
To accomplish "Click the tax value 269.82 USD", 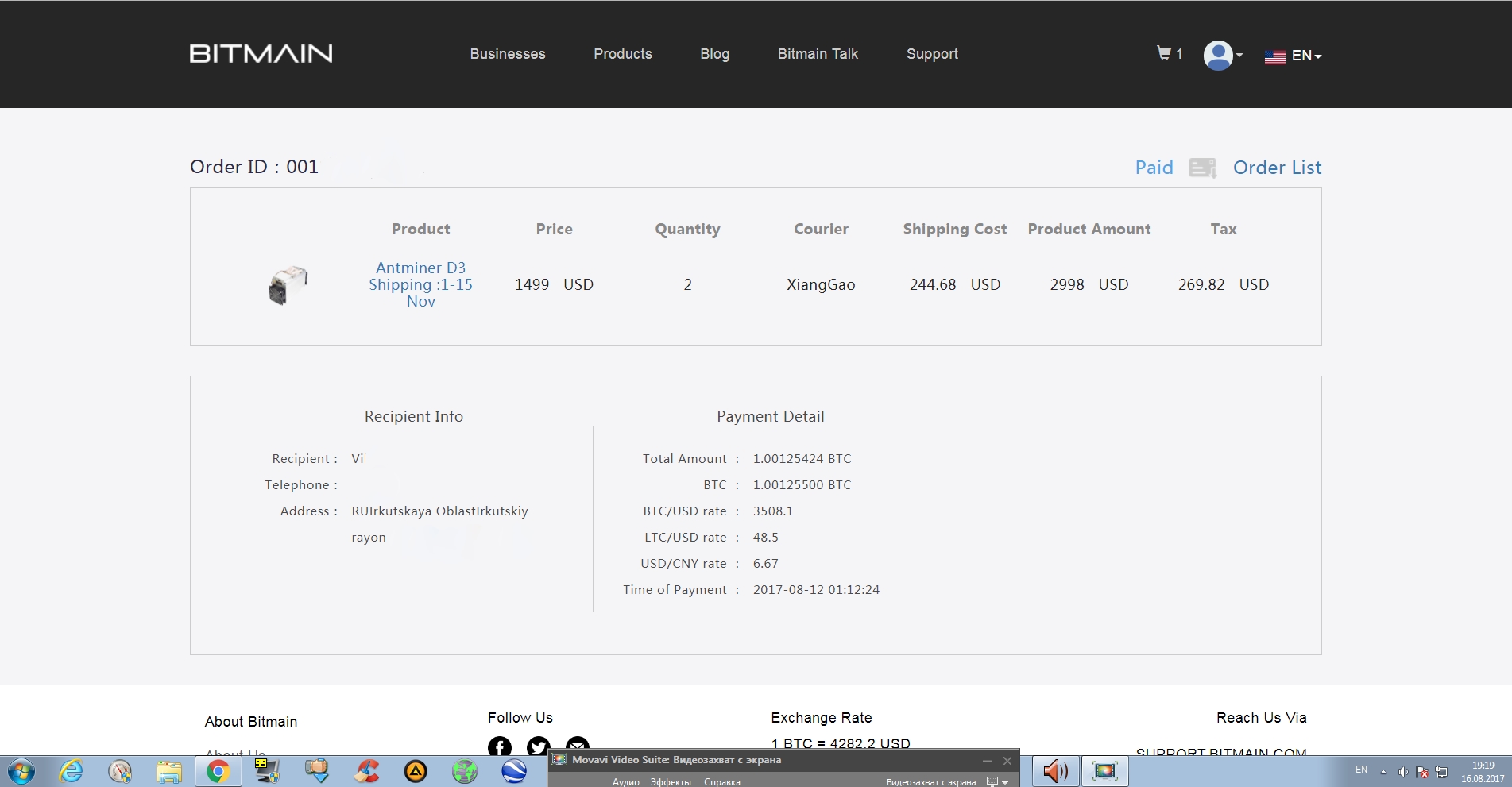I will (x=1224, y=284).
